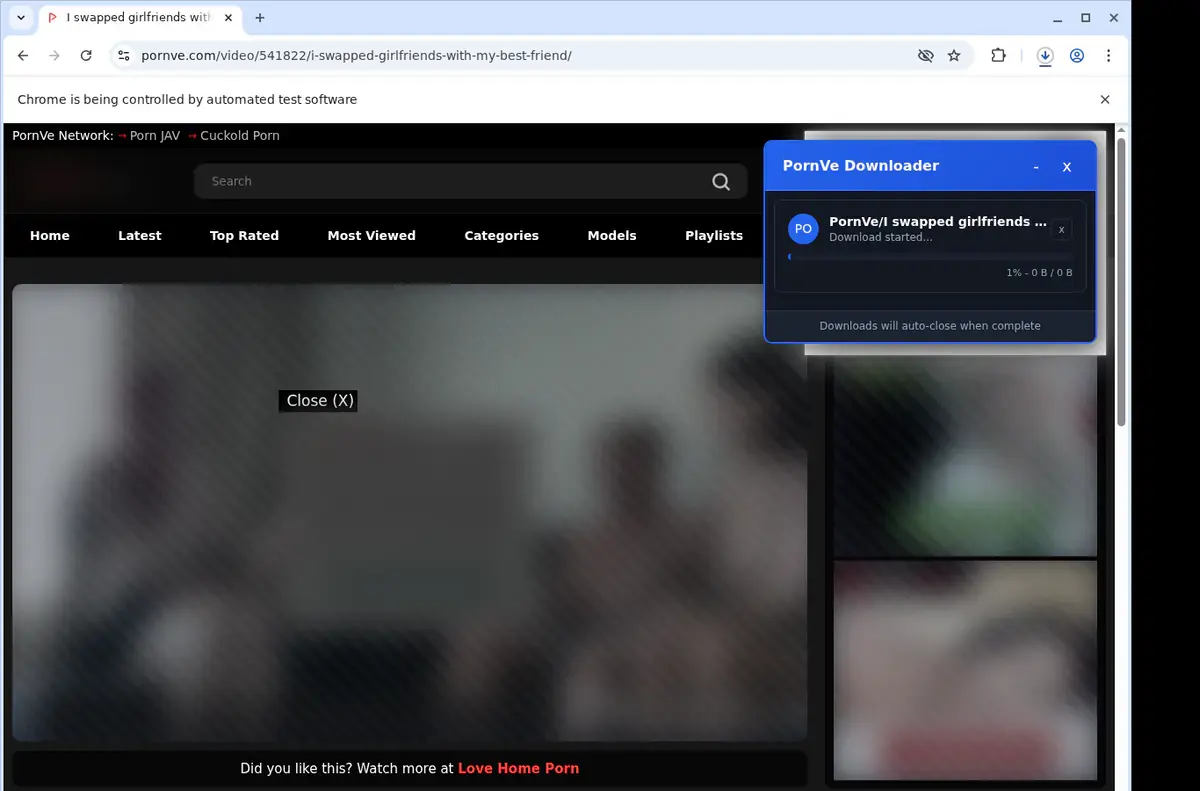Close the PornVe Downloader panel
Viewport: 1200px width, 791px height.
tap(1067, 167)
